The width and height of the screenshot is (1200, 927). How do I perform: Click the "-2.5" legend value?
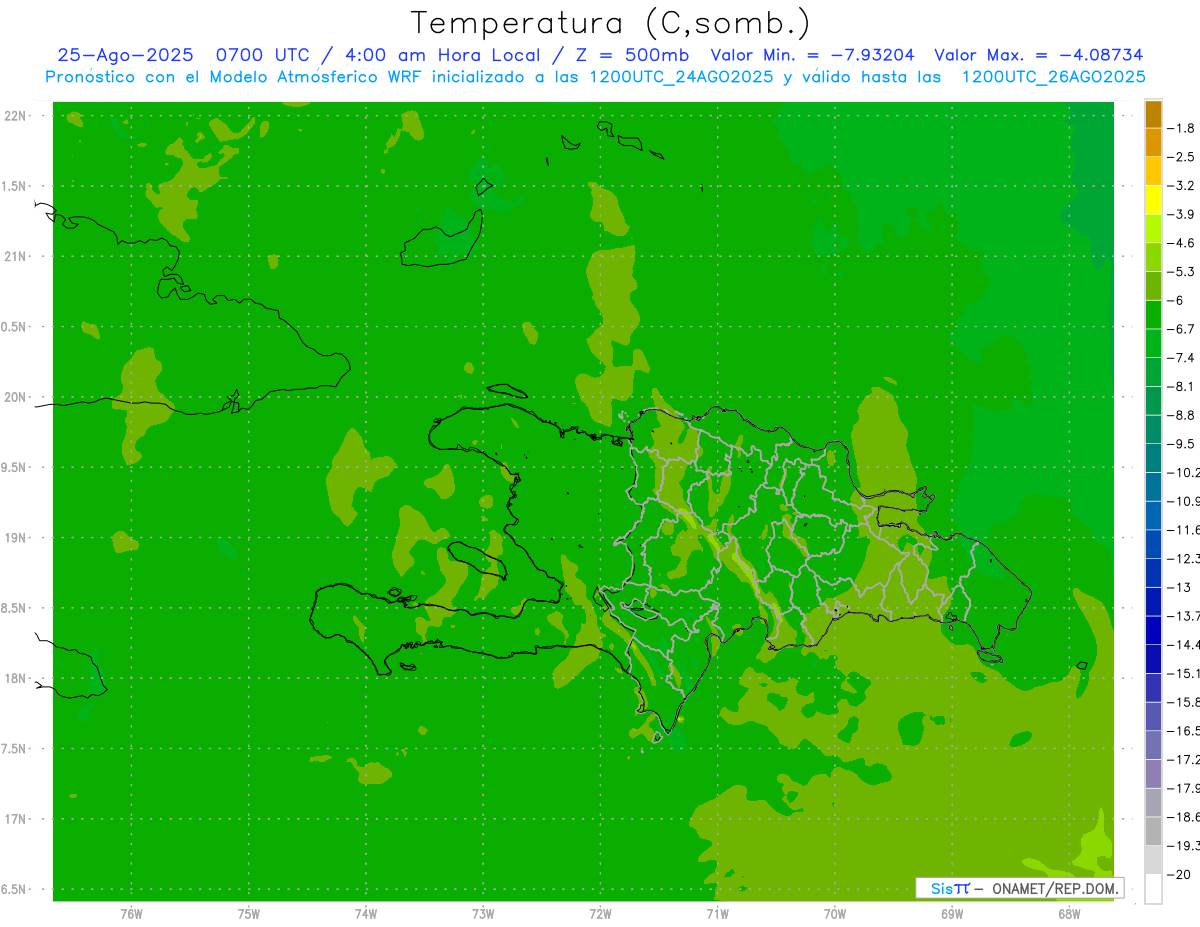click(x=1182, y=157)
